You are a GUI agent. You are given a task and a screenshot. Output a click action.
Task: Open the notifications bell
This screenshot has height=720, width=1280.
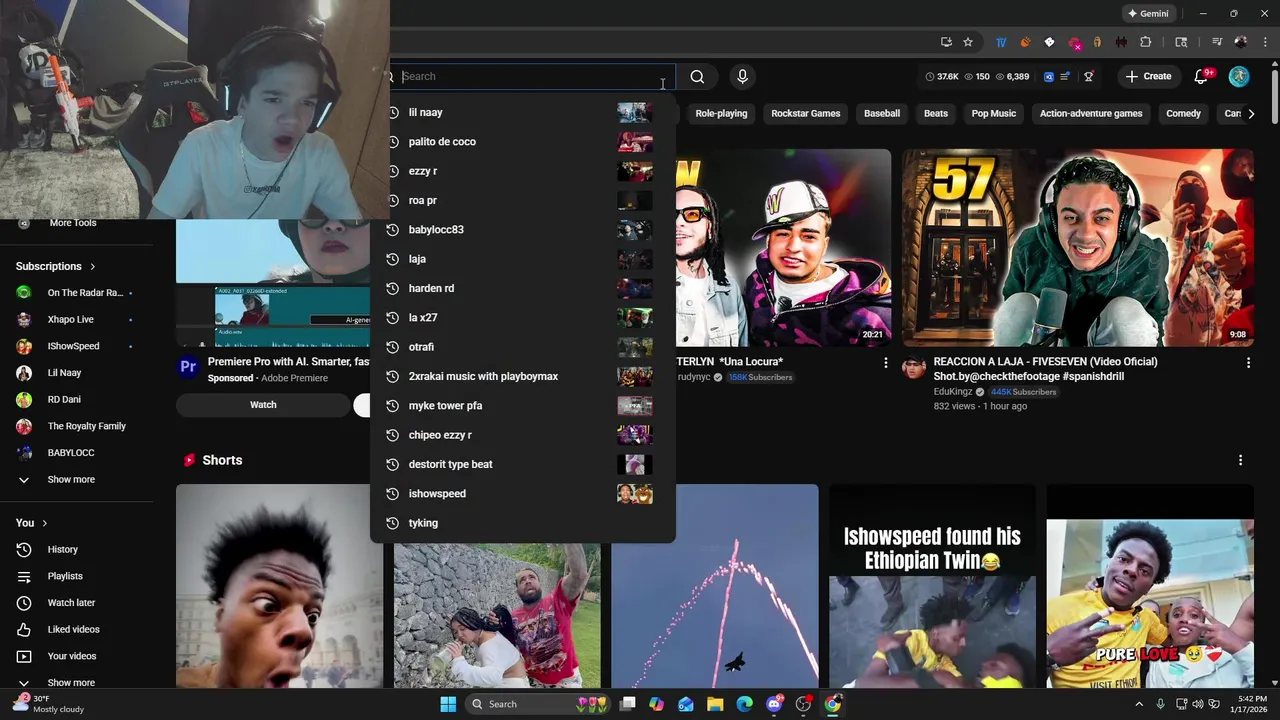click(1202, 76)
